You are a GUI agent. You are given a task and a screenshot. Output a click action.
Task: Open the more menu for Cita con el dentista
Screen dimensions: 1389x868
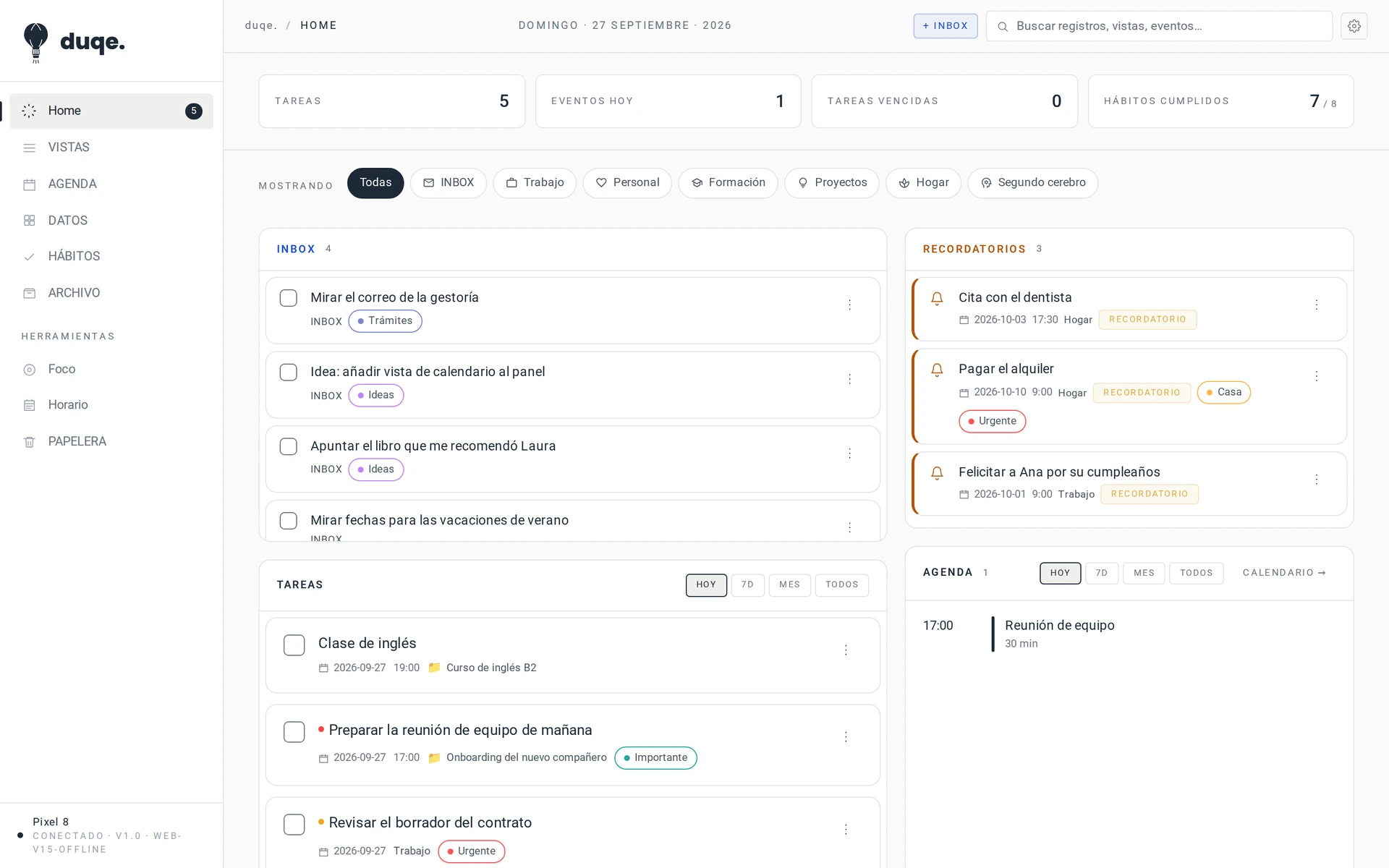(x=1316, y=305)
